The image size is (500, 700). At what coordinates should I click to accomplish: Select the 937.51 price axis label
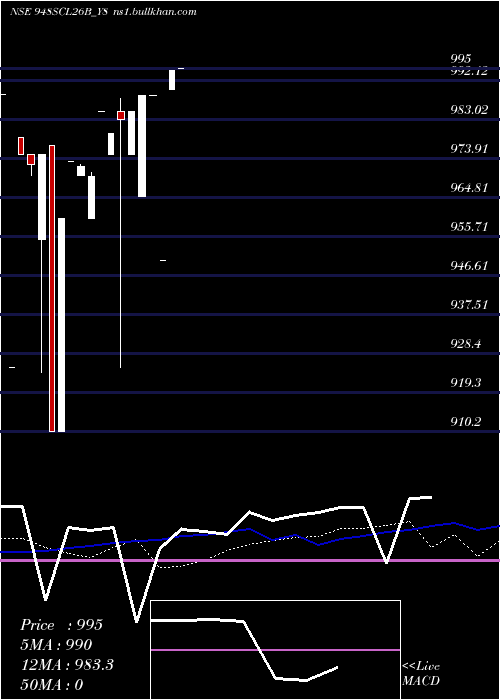click(x=469, y=304)
